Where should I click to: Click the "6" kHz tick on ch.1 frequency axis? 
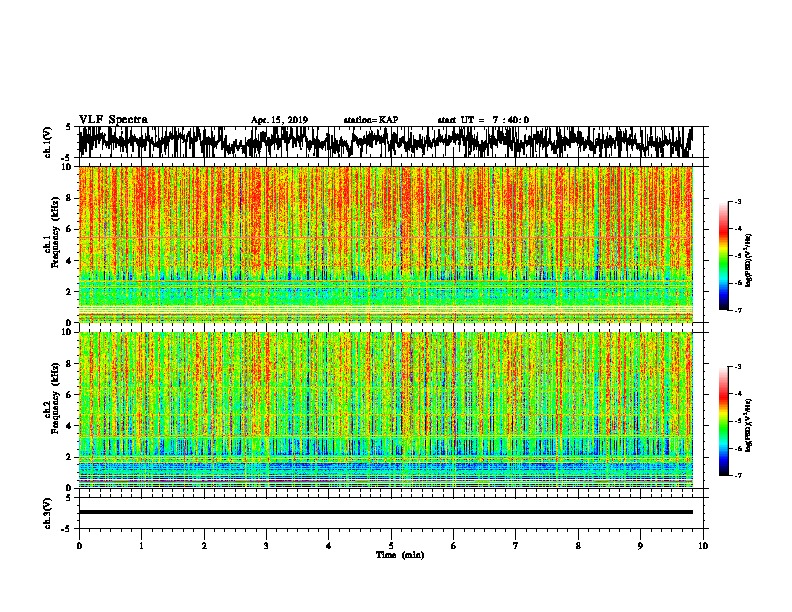point(70,229)
